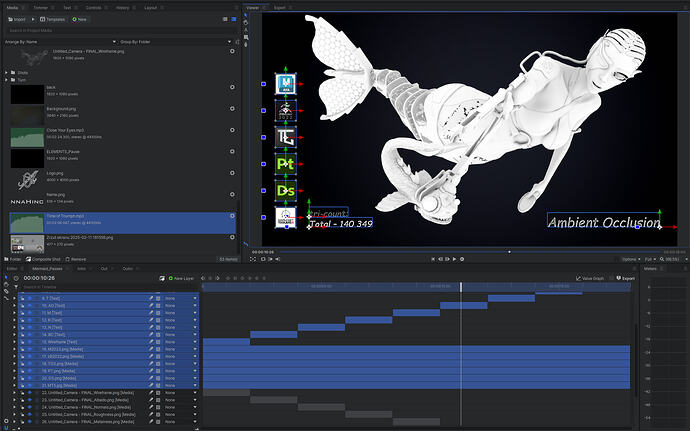The height and width of the screenshot is (431, 690).
Task: Toggle visibility of layer 22 Wireframe
Action: (29, 393)
